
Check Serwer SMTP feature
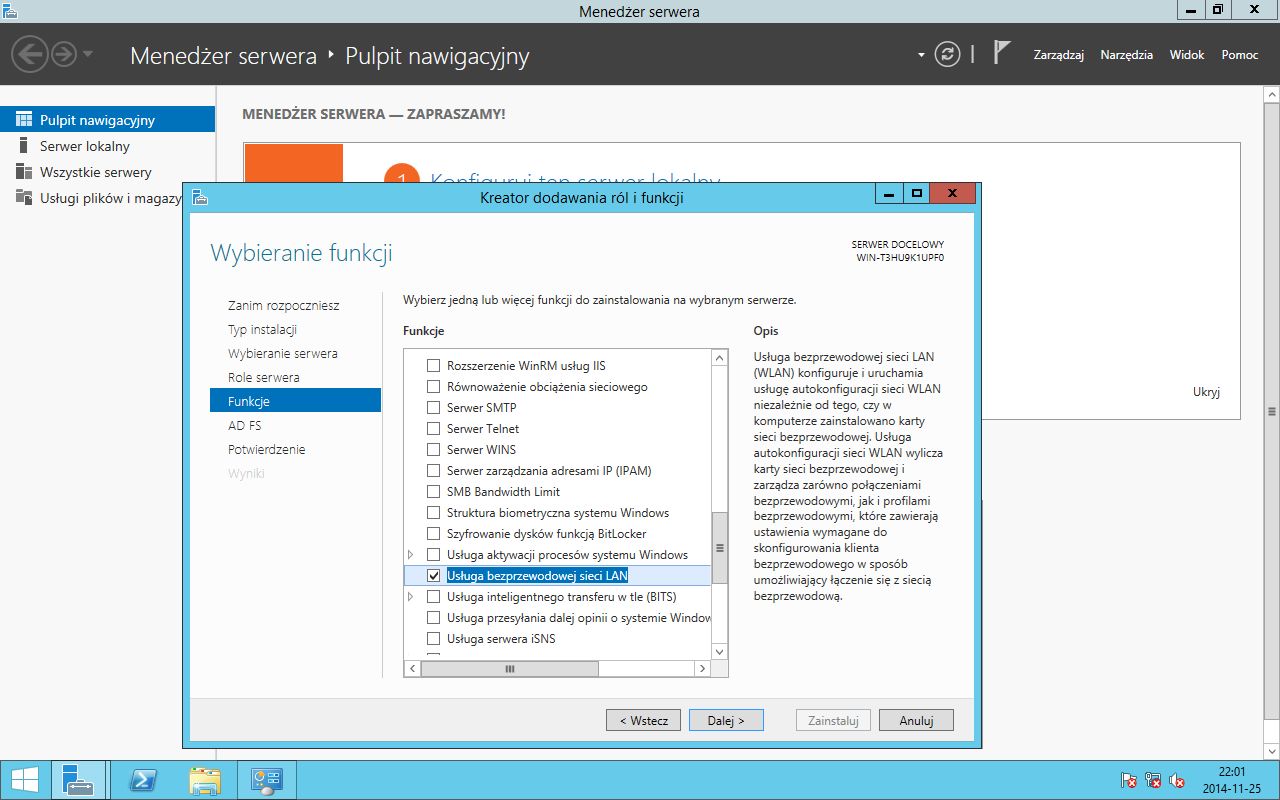point(434,408)
